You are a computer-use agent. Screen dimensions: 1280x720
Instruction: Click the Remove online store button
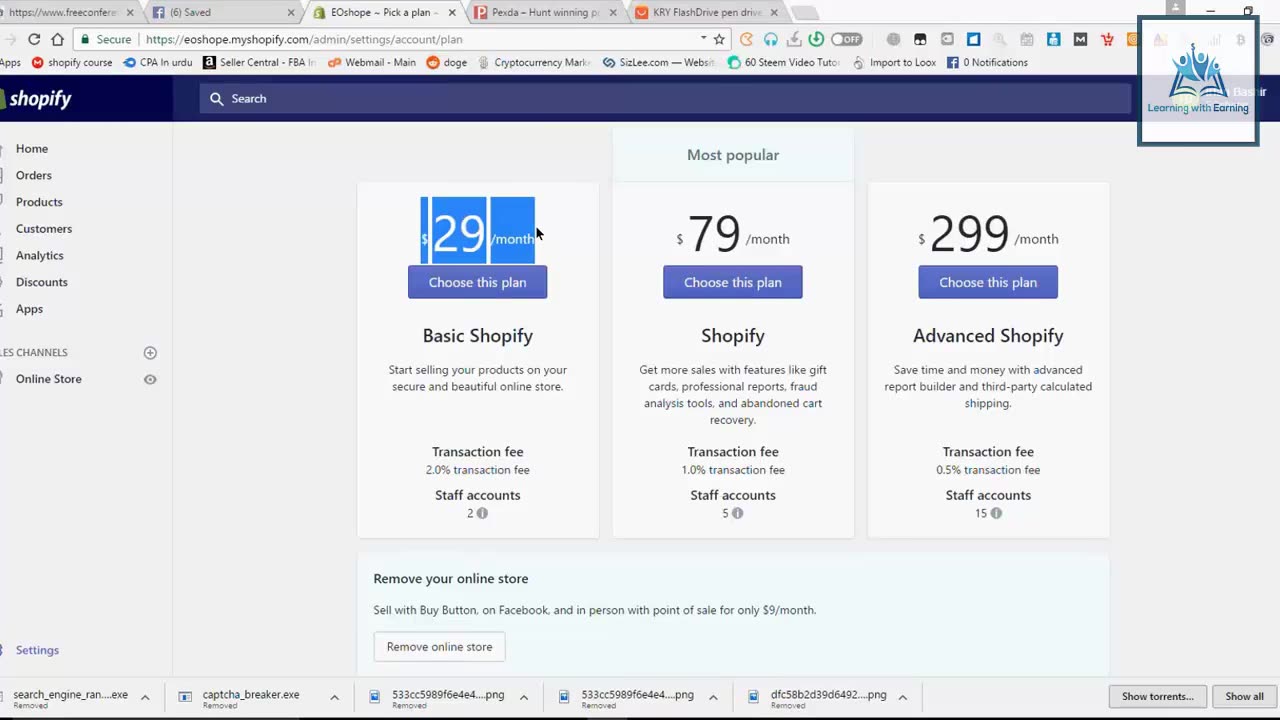[x=440, y=647]
